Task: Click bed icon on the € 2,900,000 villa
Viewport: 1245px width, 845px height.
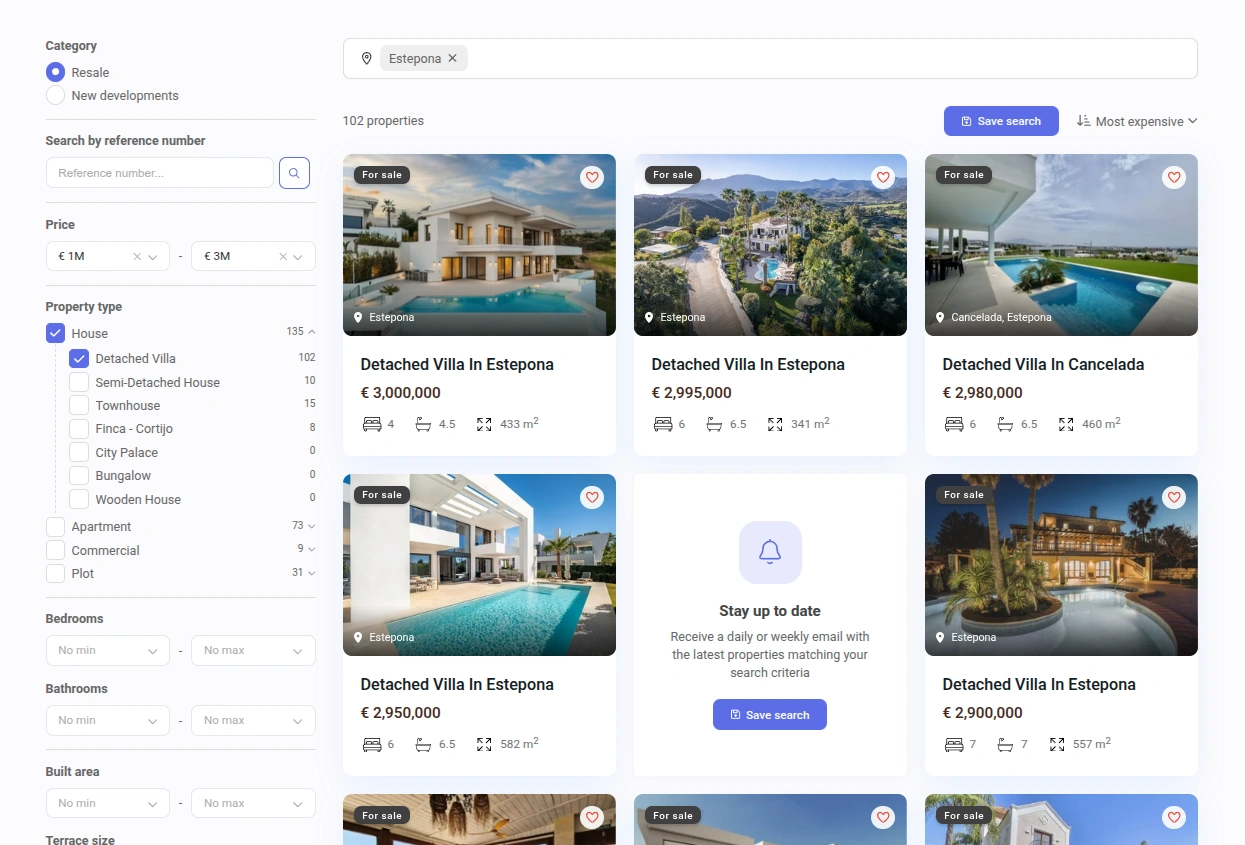Action: [954, 744]
